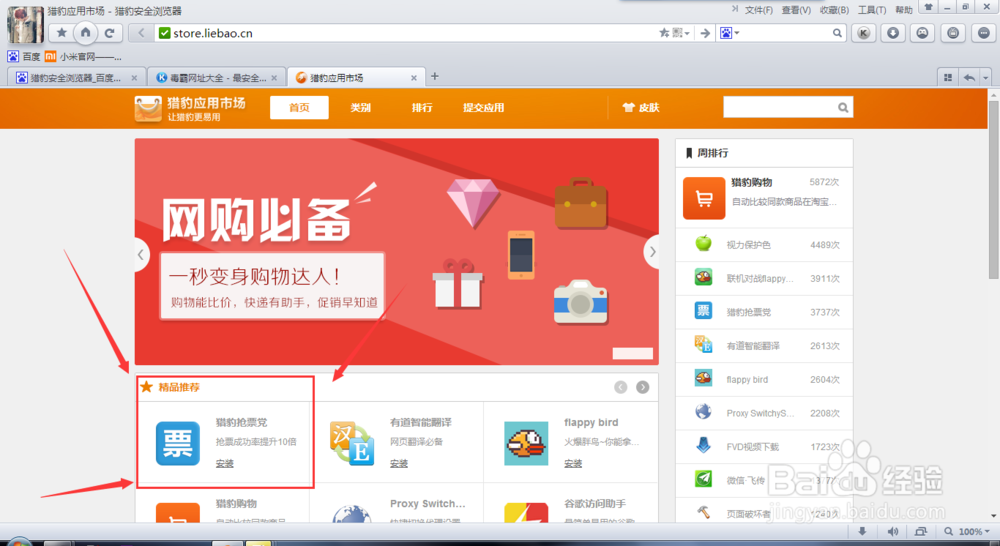1000x546 pixels.
Task: Click the status bar download arrow
Action: click(x=862, y=531)
